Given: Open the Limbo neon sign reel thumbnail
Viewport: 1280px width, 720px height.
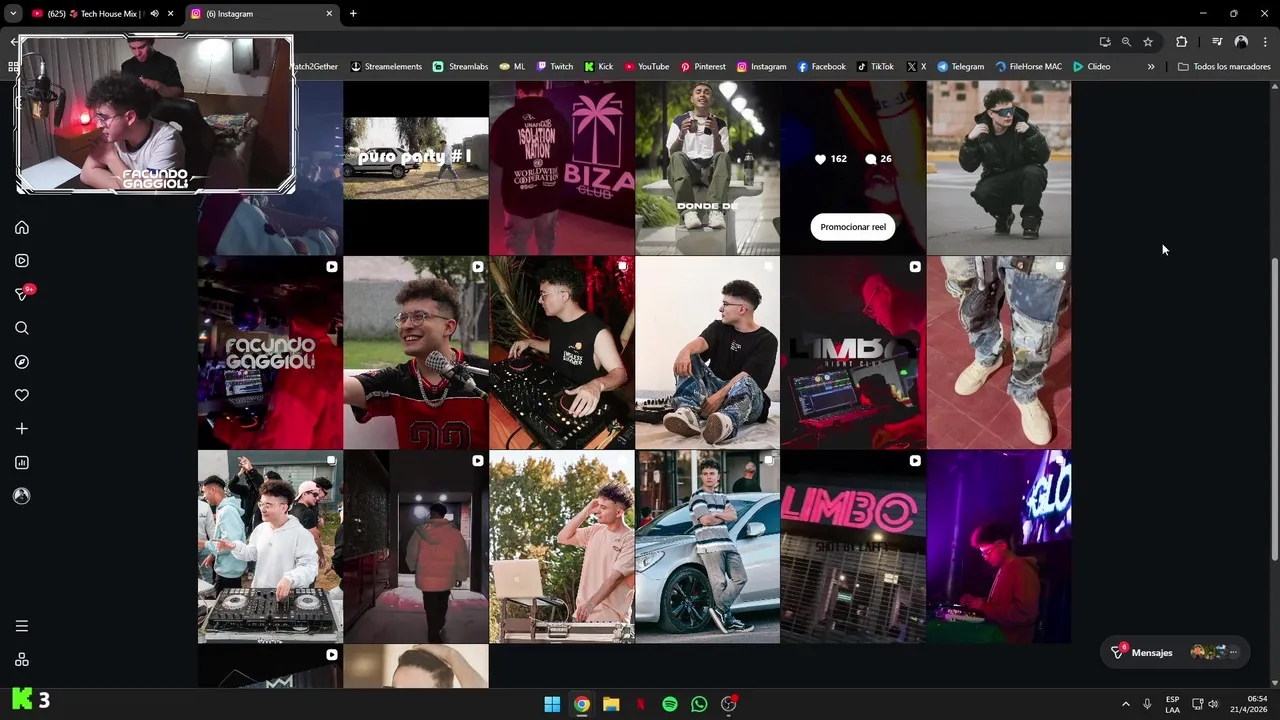Looking at the screenshot, I should [853, 547].
